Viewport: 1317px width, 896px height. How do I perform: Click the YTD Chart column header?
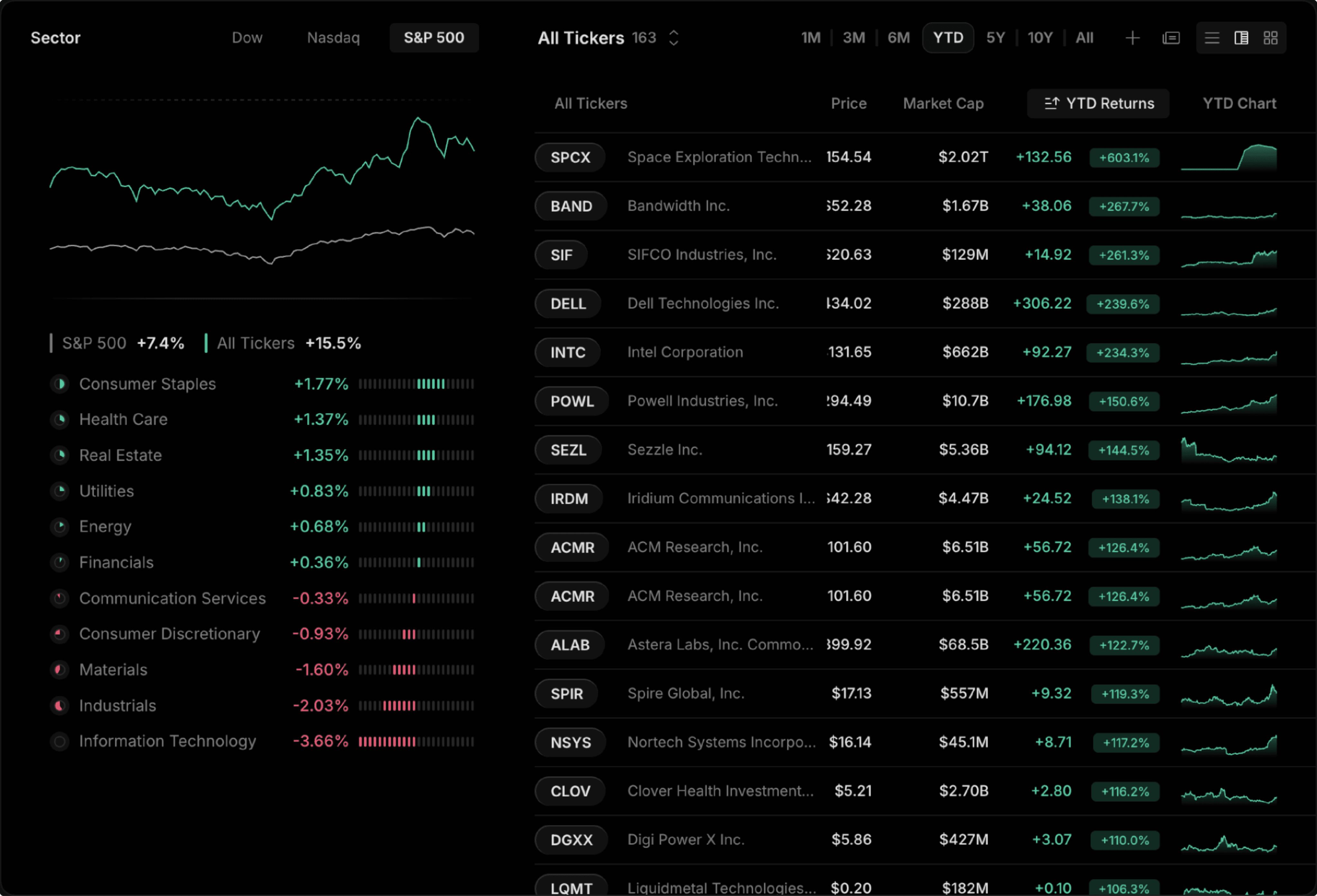[x=1240, y=103]
